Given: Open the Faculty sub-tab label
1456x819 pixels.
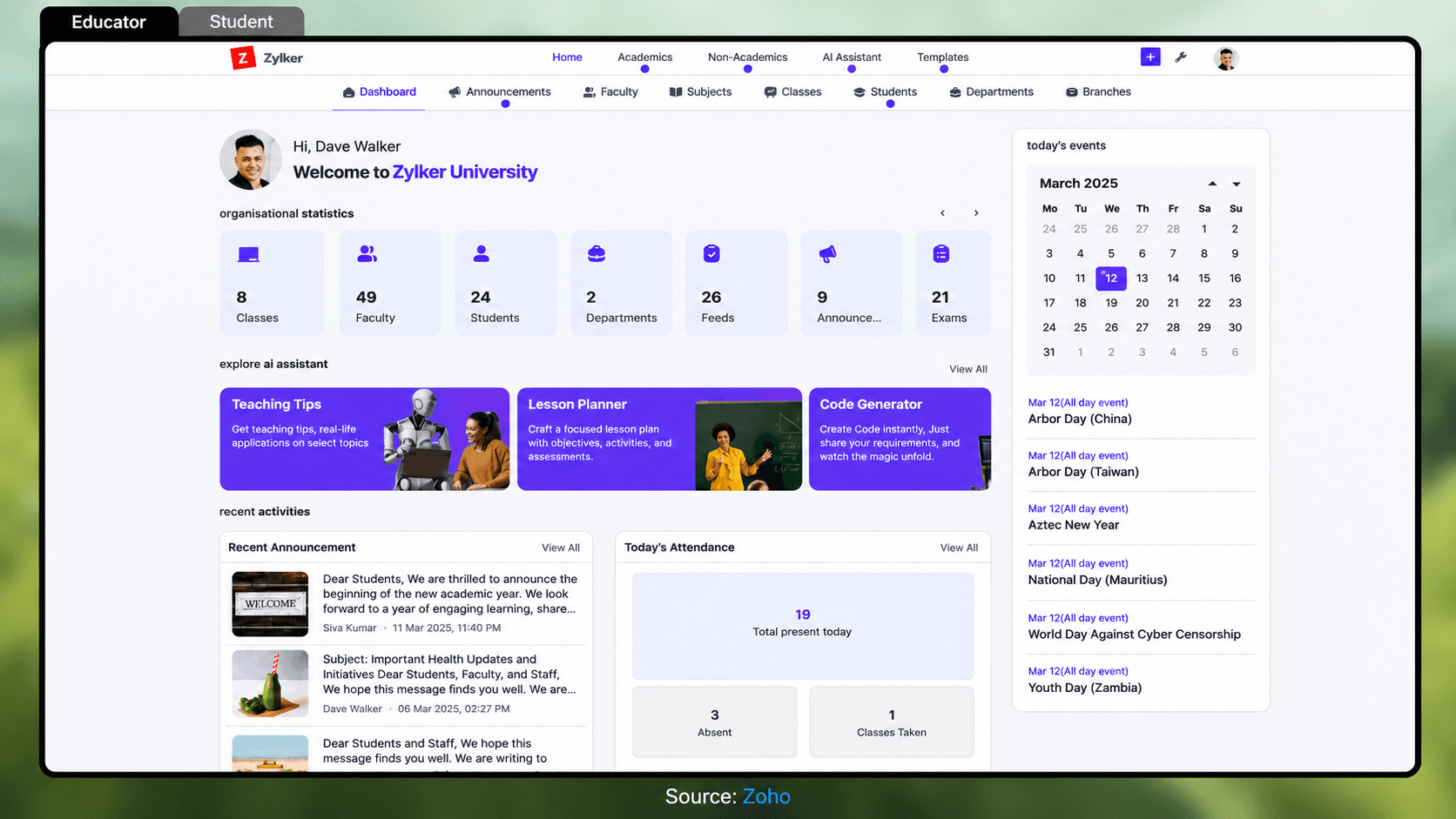Looking at the screenshot, I should click(619, 92).
